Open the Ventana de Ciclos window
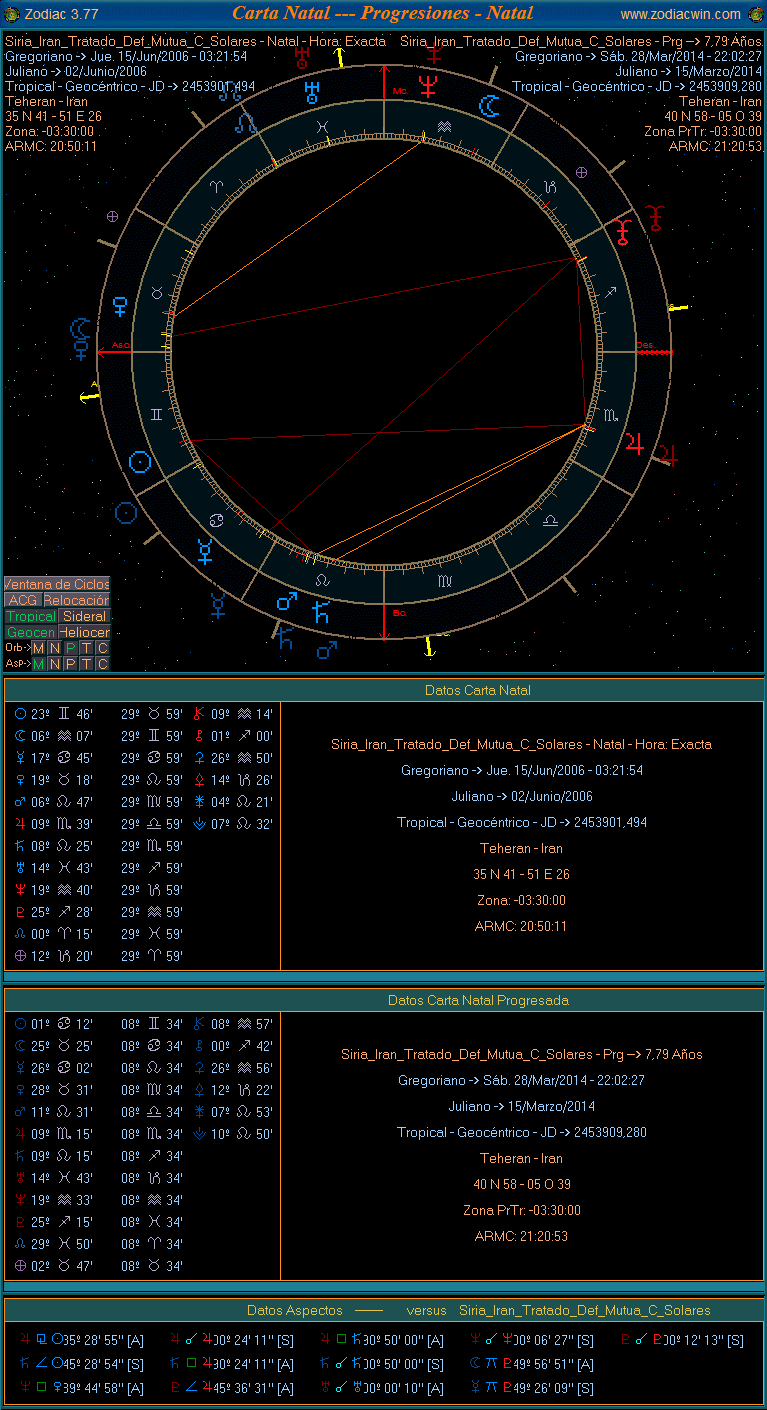 [x=57, y=584]
